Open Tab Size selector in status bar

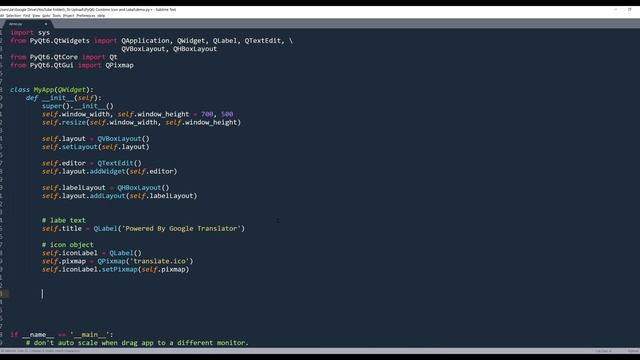[603, 351]
